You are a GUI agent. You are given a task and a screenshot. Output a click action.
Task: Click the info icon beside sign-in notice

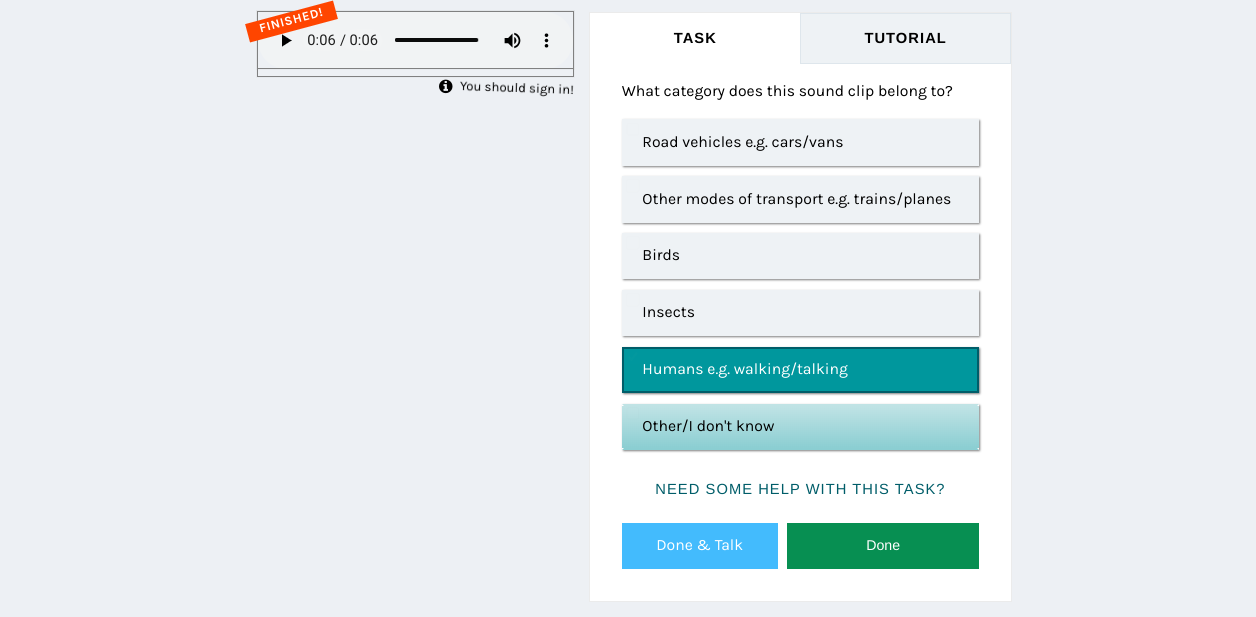(446, 87)
